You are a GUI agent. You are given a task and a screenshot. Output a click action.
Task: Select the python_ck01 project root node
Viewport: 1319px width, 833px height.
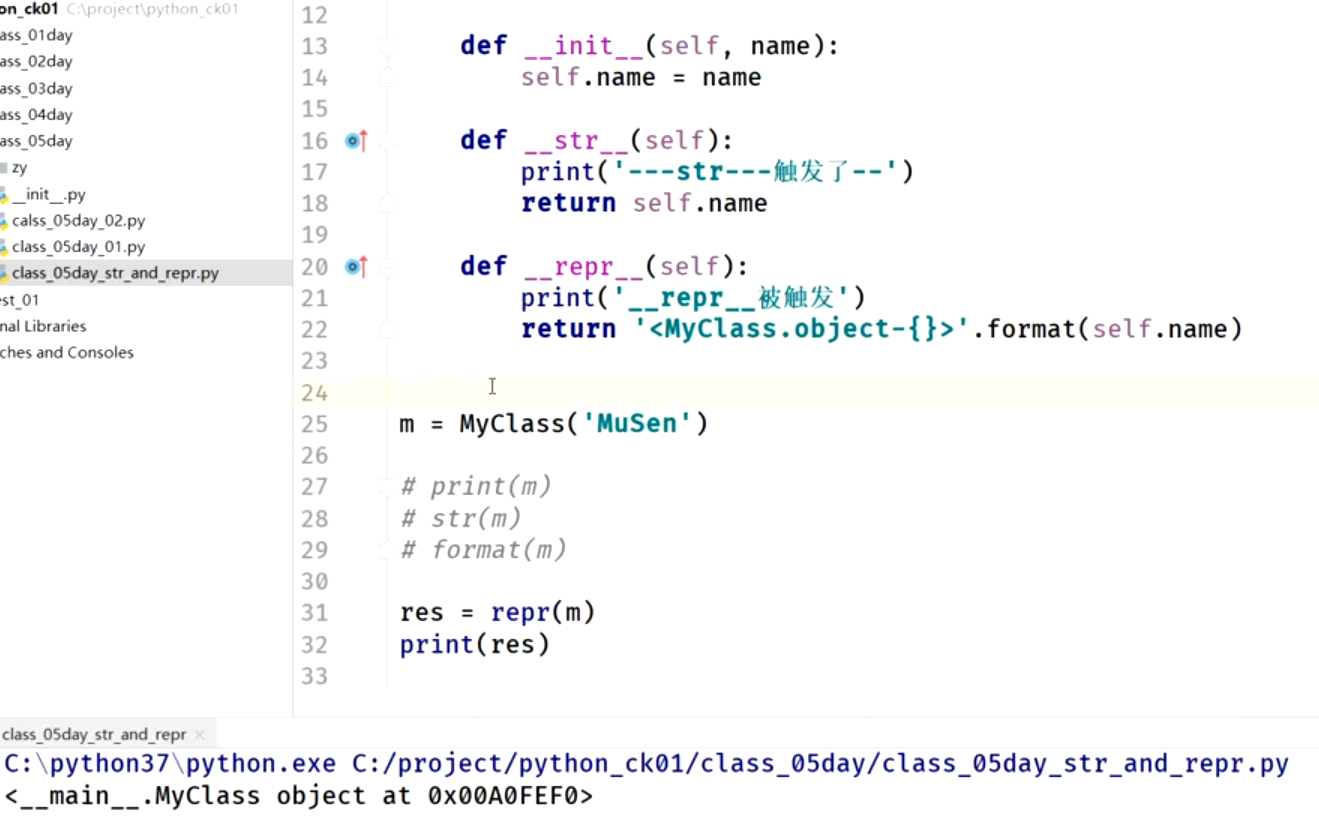pyautogui.click(x=29, y=9)
